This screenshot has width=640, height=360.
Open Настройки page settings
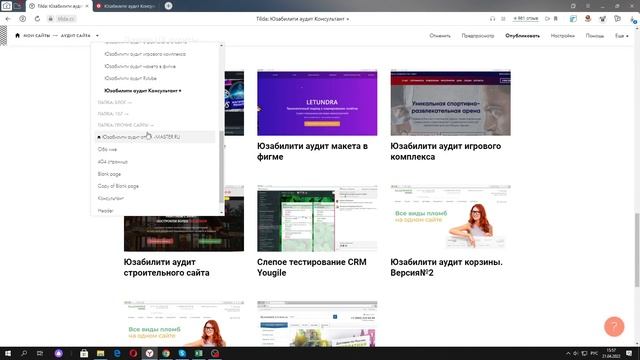(x=563, y=36)
